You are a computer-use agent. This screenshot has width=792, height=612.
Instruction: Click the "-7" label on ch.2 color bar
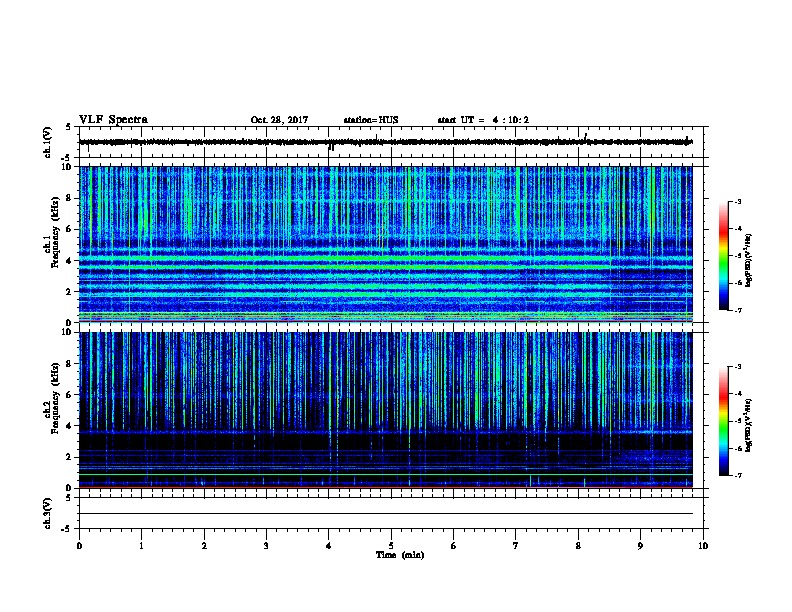tap(737, 476)
